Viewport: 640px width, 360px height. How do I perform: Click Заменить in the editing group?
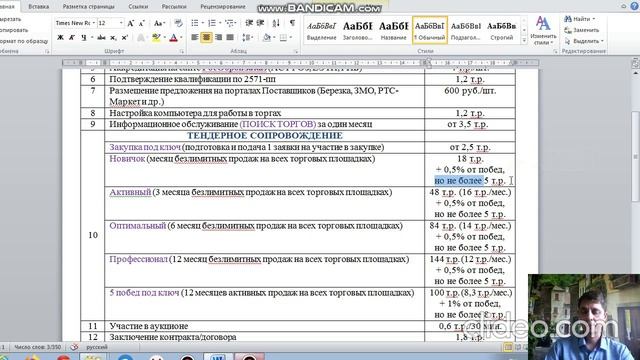click(582, 30)
